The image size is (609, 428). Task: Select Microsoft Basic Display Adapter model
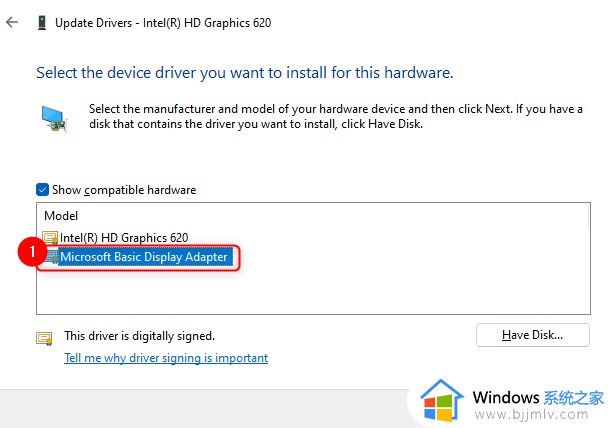point(143,257)
